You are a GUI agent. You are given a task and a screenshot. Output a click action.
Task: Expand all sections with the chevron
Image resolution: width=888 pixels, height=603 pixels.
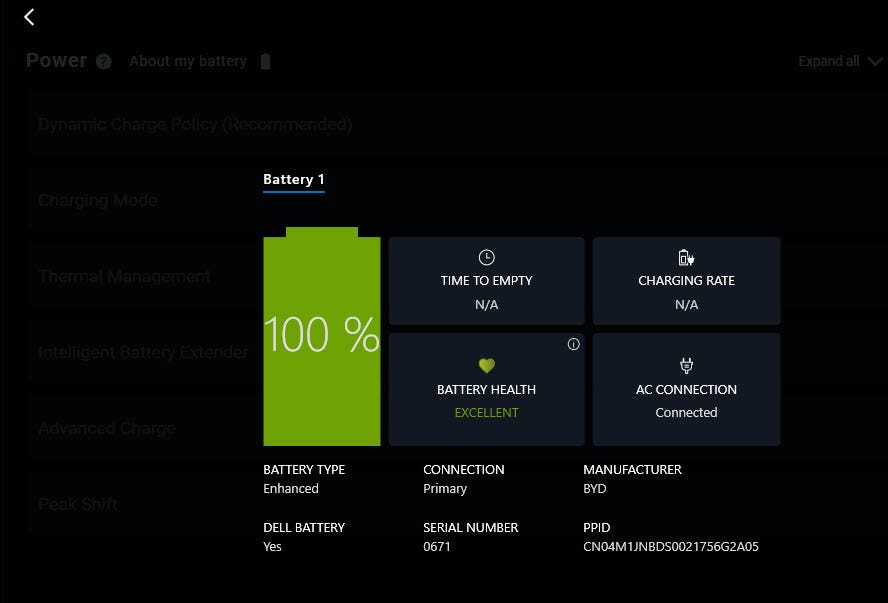tap(876, 61)
